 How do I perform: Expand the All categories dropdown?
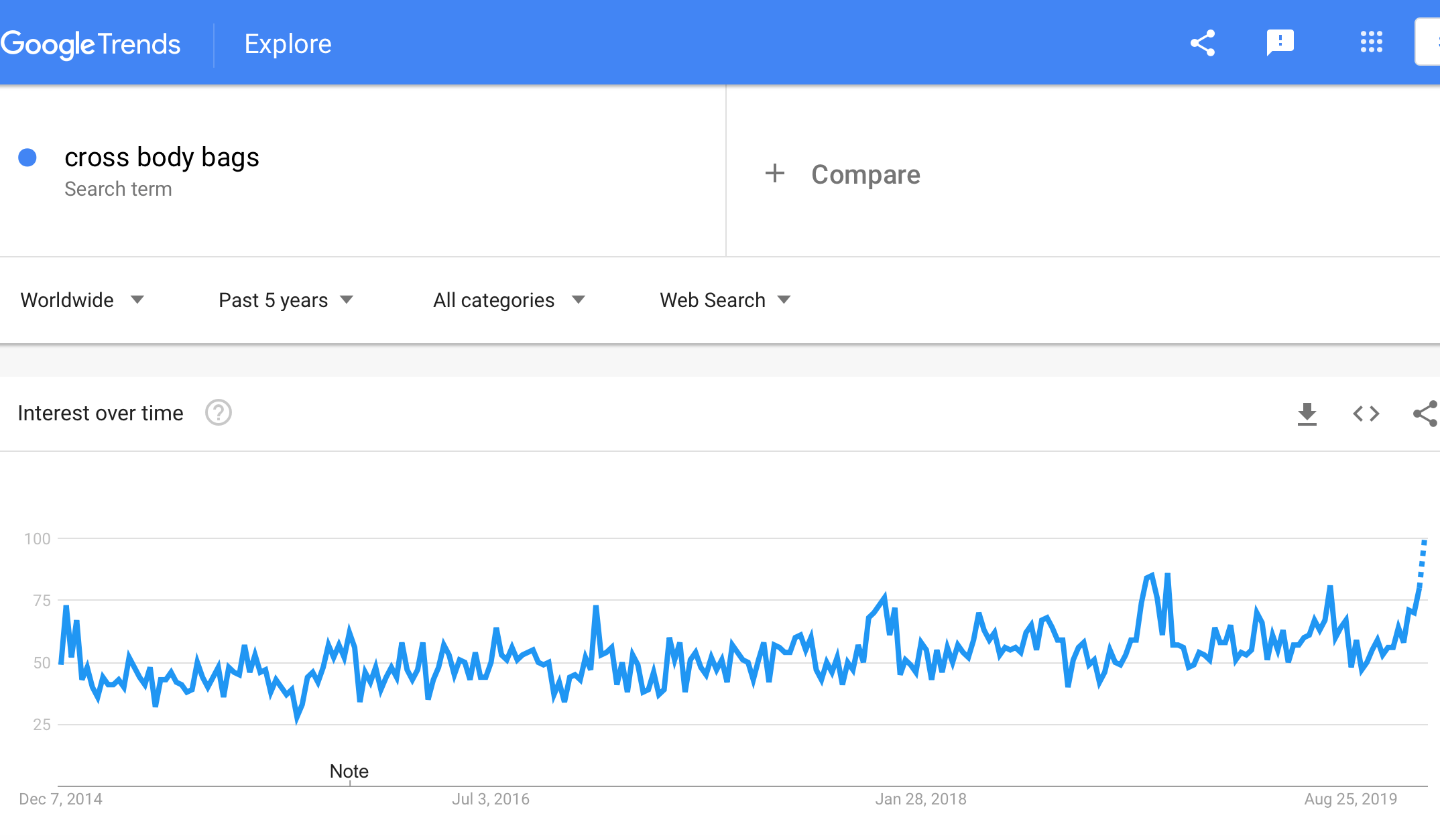click(x=509, y=300)
